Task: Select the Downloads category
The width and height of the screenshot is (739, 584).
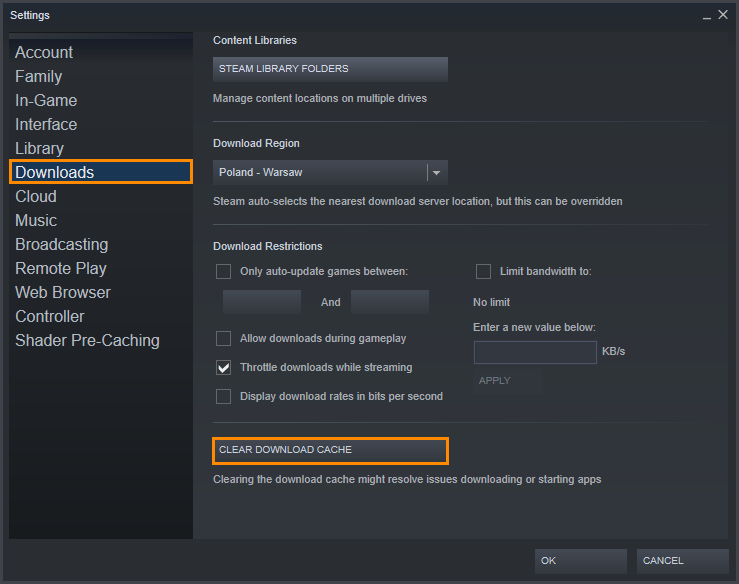Action: point(101,172)
